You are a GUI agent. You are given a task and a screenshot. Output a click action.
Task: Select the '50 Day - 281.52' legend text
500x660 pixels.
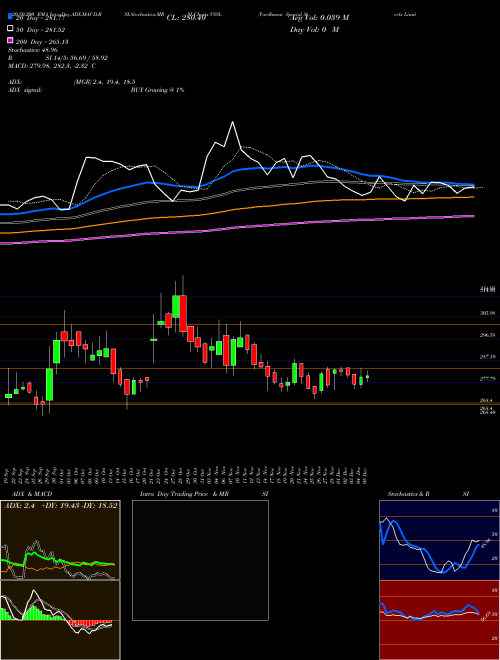pyautogui.click(x=41, y=30)
